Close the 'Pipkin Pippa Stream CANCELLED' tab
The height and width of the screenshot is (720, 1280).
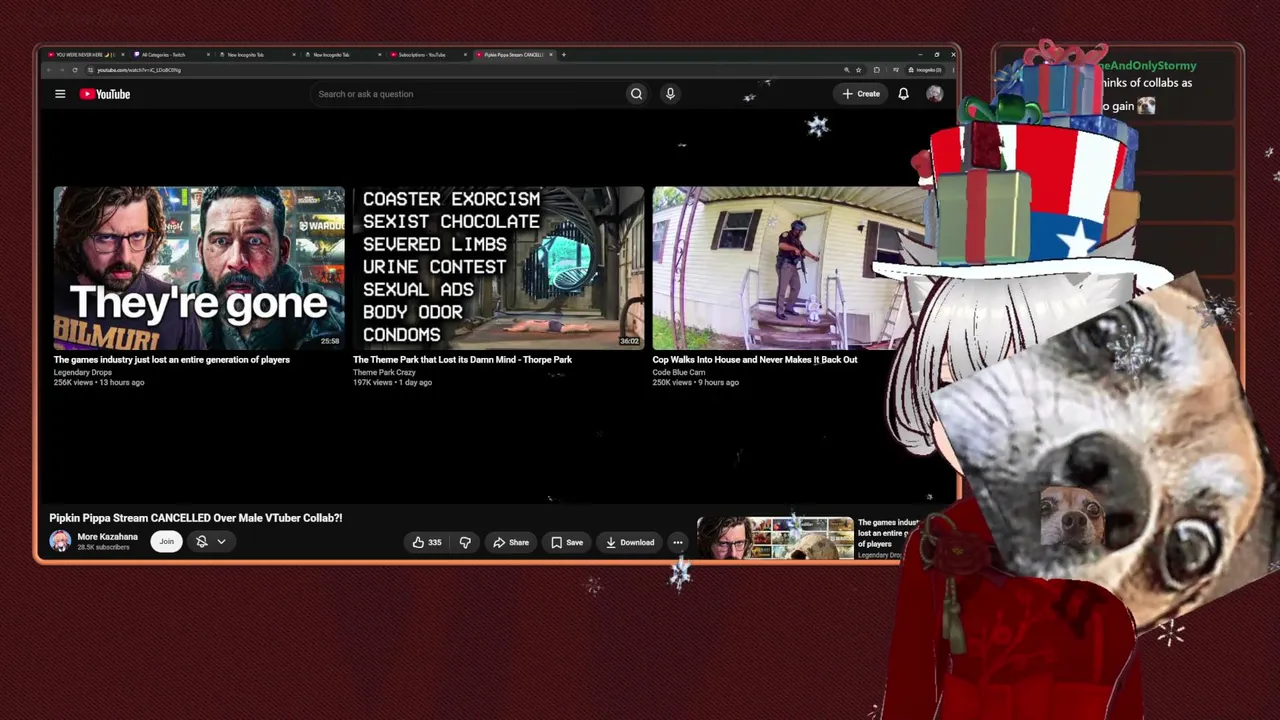click(551, 55)
